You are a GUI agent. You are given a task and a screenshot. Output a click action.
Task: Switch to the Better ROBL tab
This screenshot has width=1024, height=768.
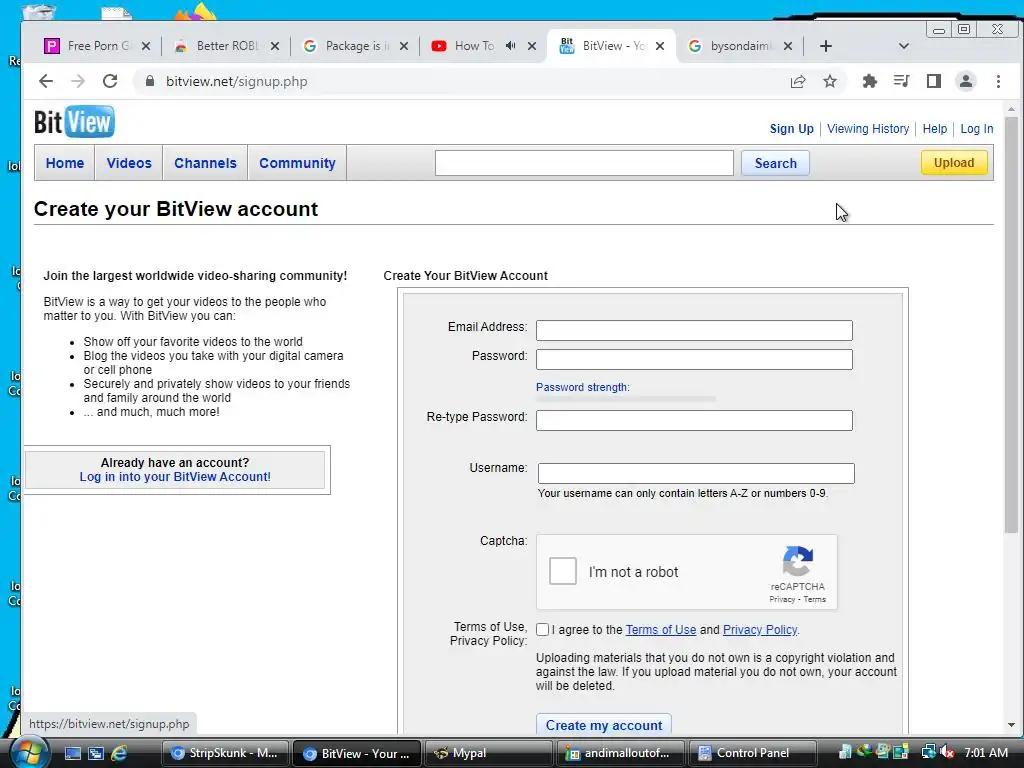coord(227,46)
